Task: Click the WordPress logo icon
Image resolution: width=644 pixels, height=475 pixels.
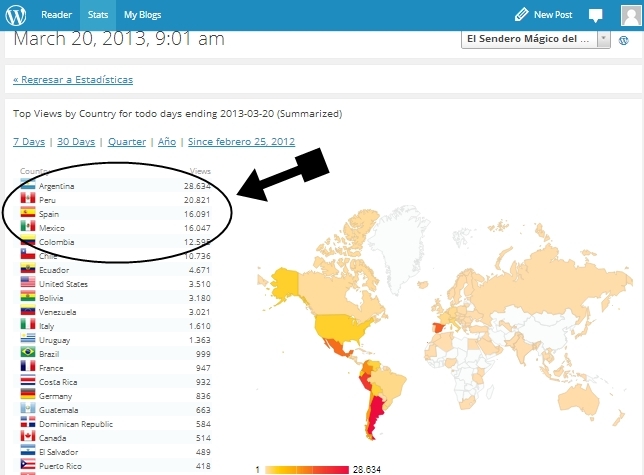Action: click(18, 15)
